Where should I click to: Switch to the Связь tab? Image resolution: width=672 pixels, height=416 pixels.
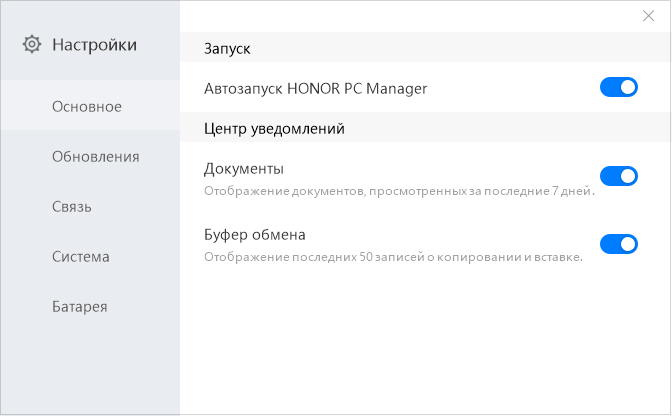[72, 206]
